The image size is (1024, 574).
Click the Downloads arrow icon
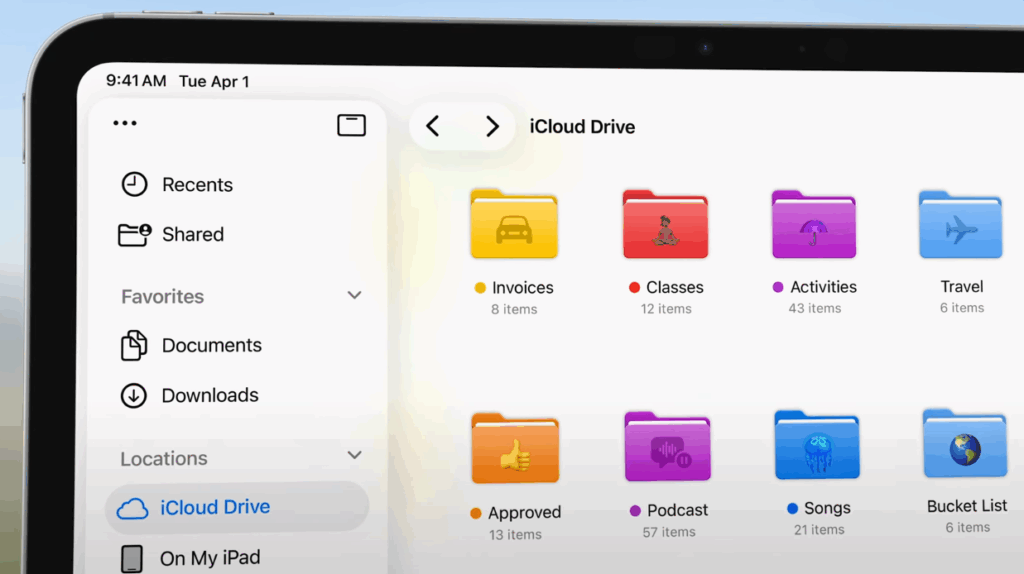[x=133, y=396]
